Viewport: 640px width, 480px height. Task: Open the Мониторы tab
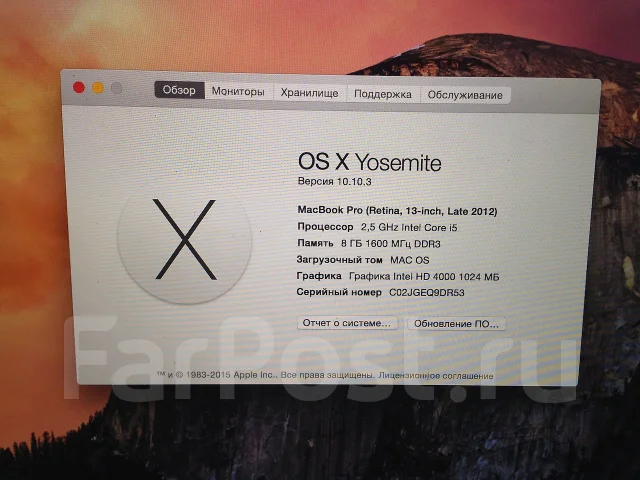[x=238, y=91]
